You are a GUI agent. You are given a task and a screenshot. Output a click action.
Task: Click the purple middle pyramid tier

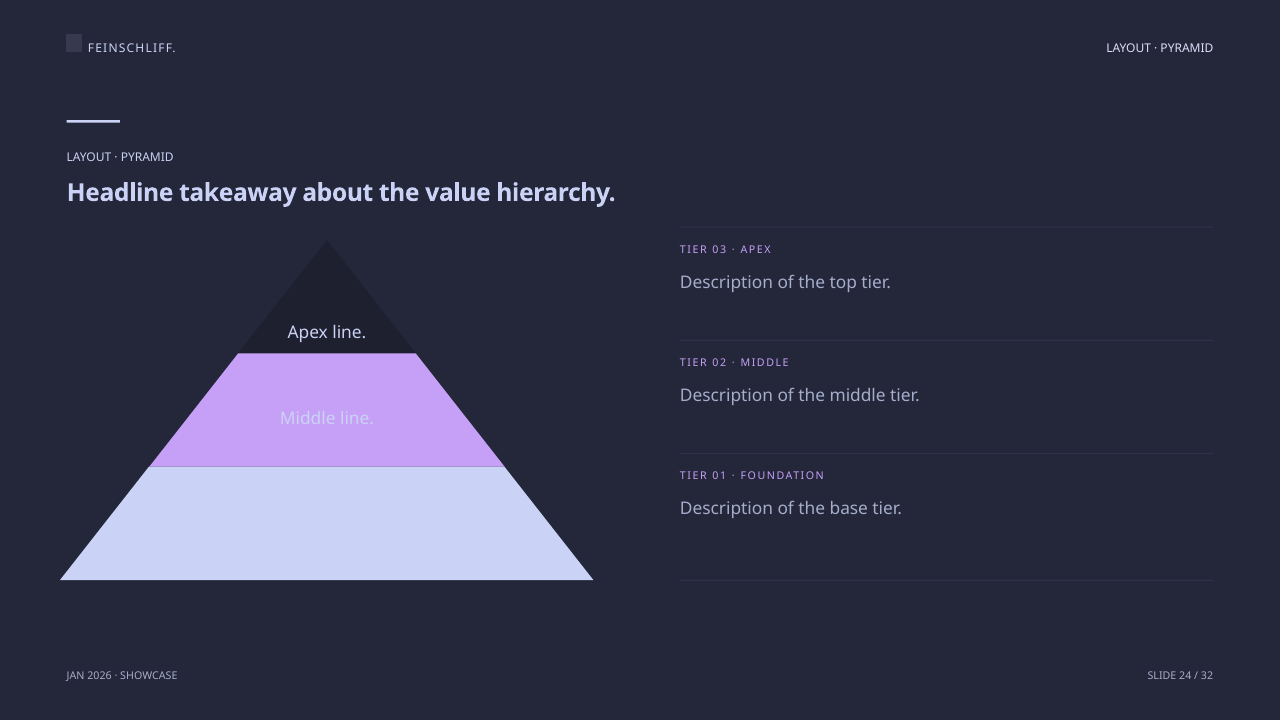pos(327,410)
